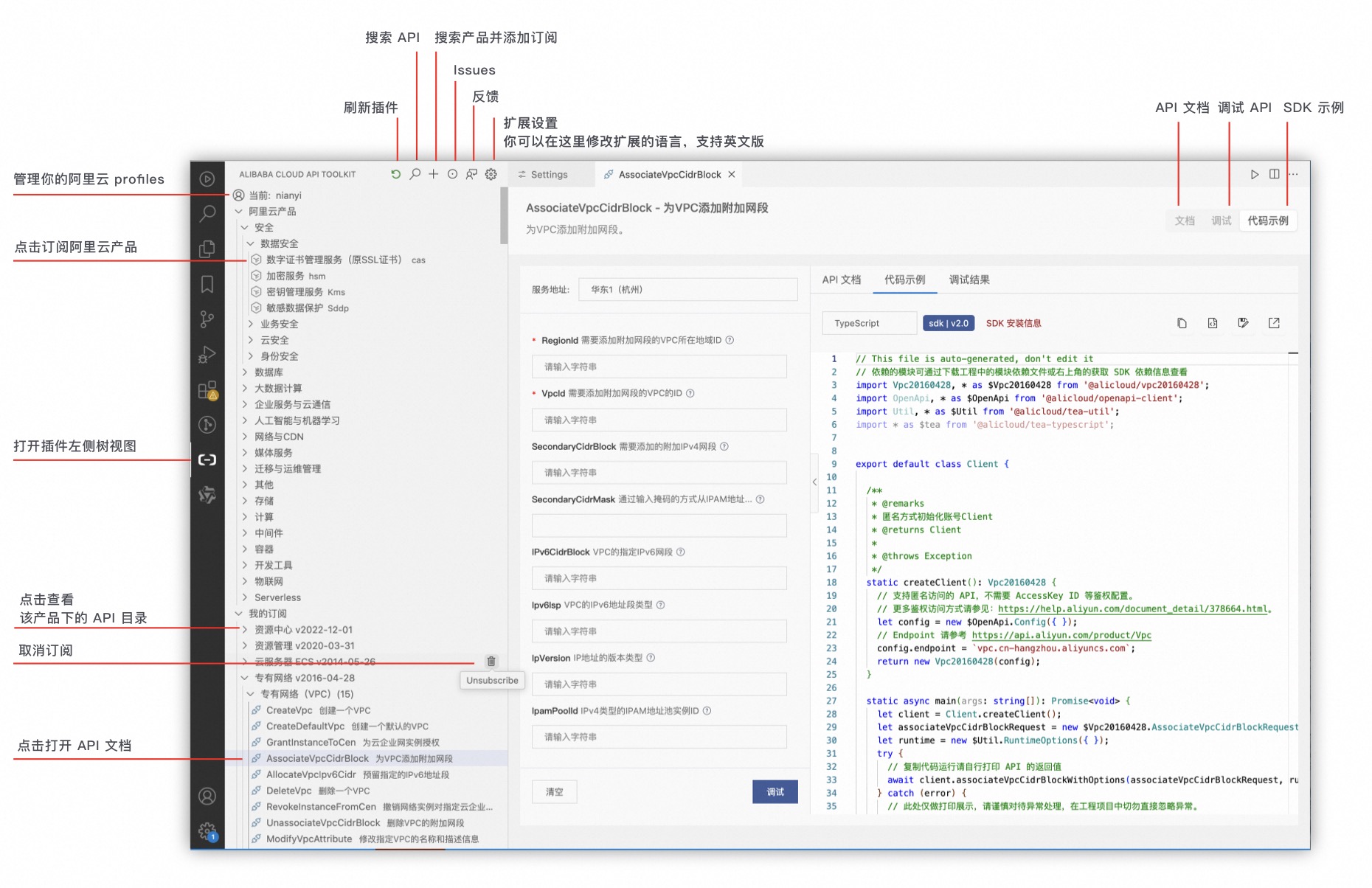The image size is (1372, 888).
Task: Open the Settings editor tab
Action: coord(550,174)
